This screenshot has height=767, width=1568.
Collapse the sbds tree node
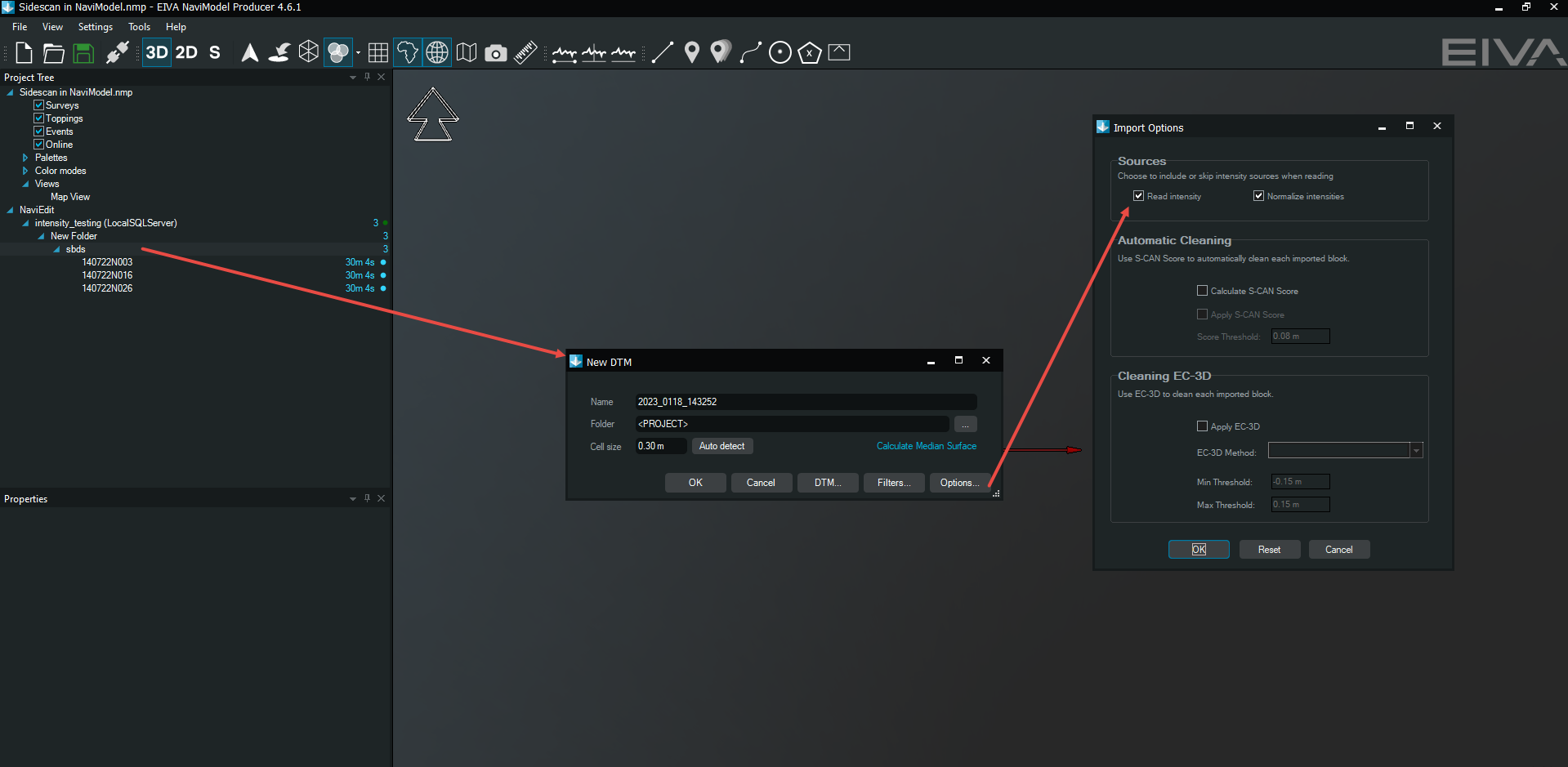point(56,249)
